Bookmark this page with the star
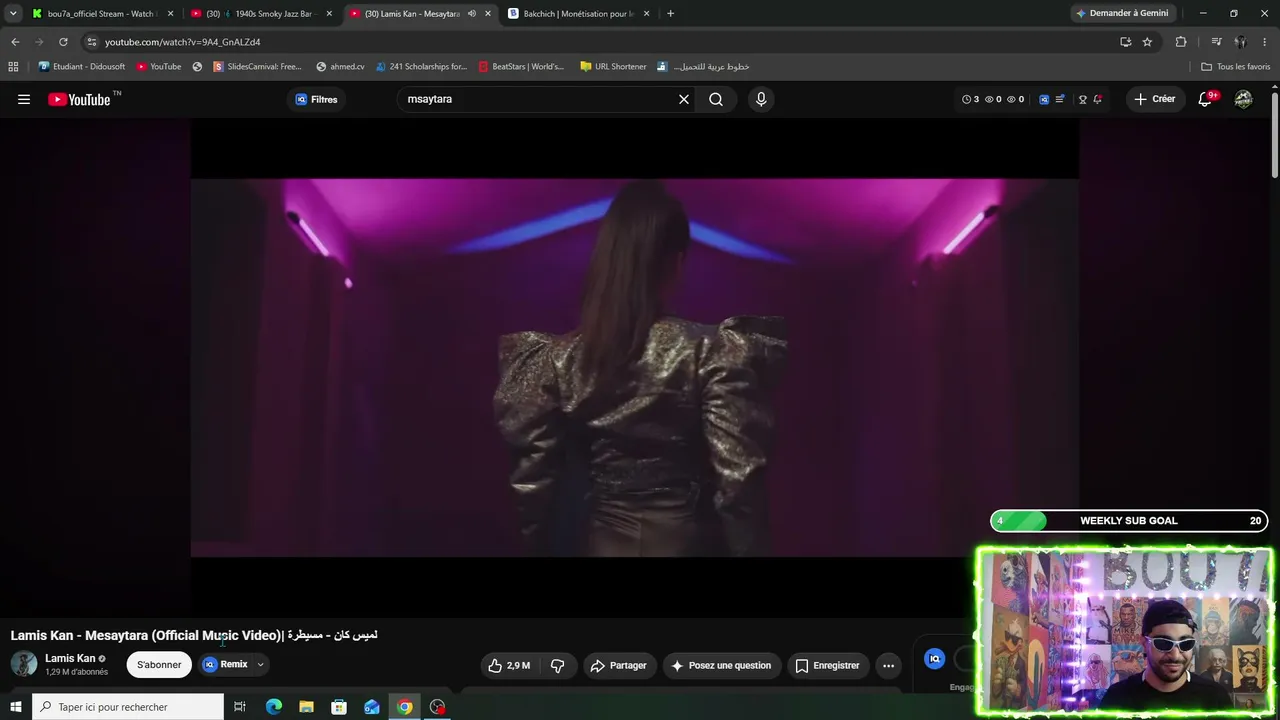Viewport: 1280px width, 720px height. (x=1147, y=42)
